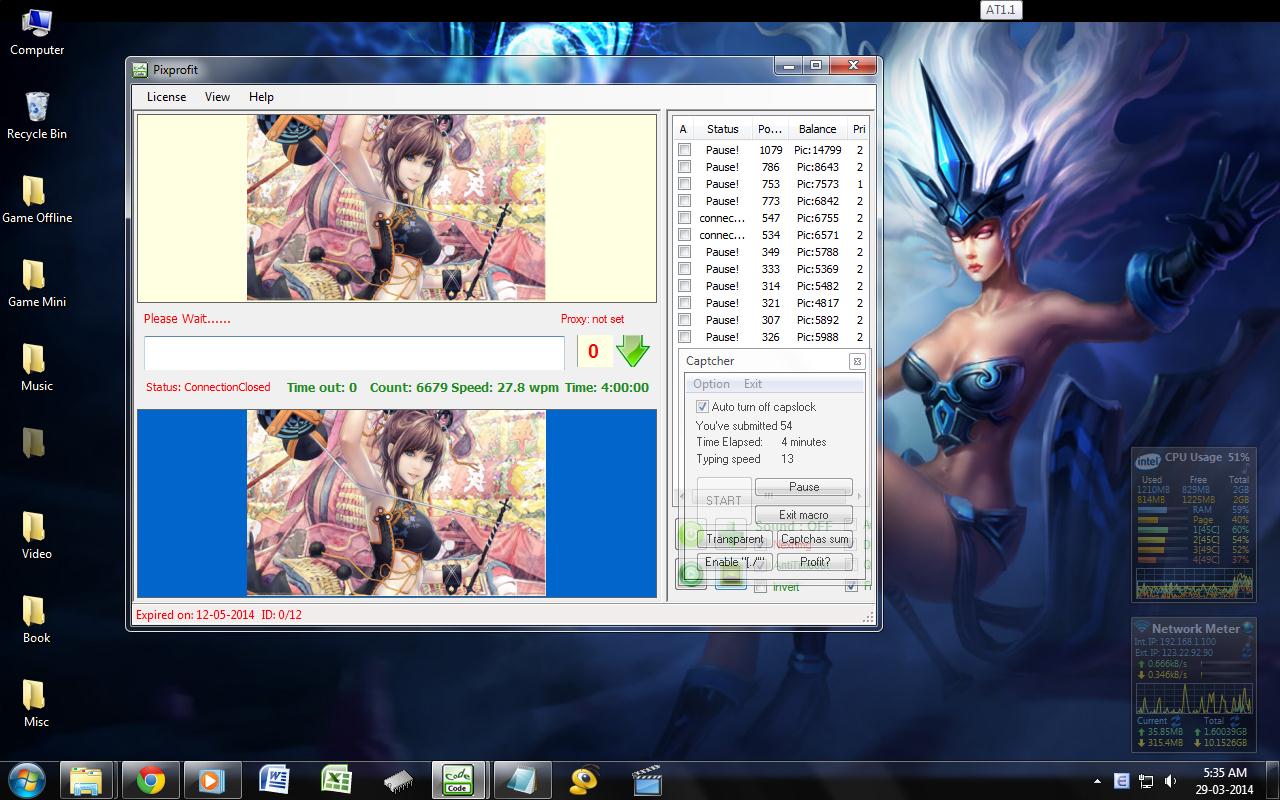
Task: Click the captcha answer input field
Action: point(355,353)
